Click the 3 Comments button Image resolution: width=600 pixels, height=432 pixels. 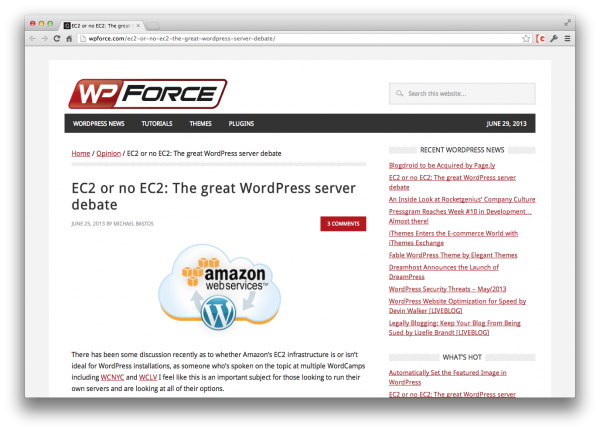pyautogui.click(x=343, y=224)
